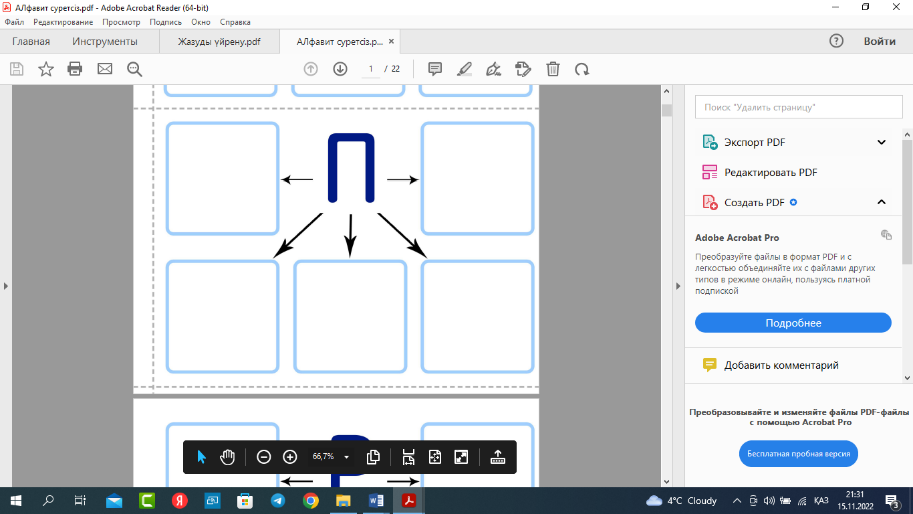Click the tools search input field
This screenshot has height=514, width=913.
coord(792,106)
